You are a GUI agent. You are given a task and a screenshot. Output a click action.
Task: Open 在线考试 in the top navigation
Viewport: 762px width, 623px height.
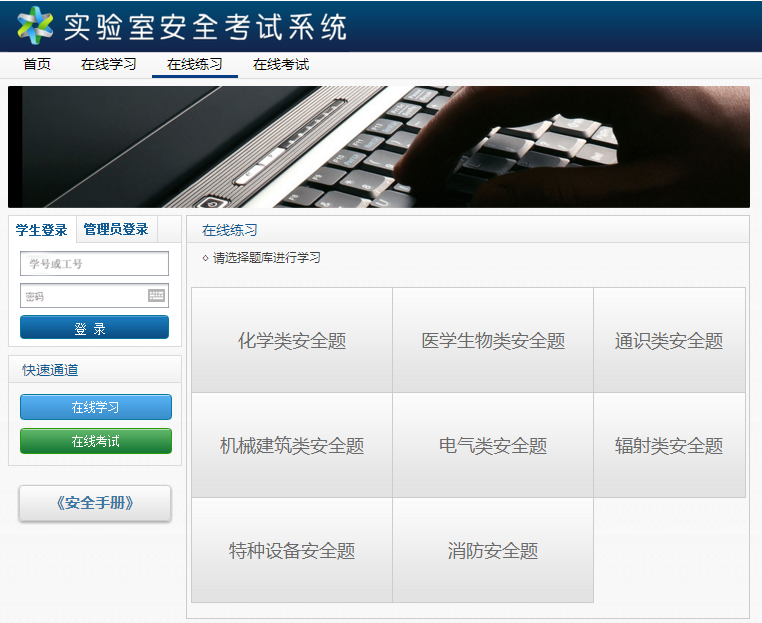(x=281, y=64)
